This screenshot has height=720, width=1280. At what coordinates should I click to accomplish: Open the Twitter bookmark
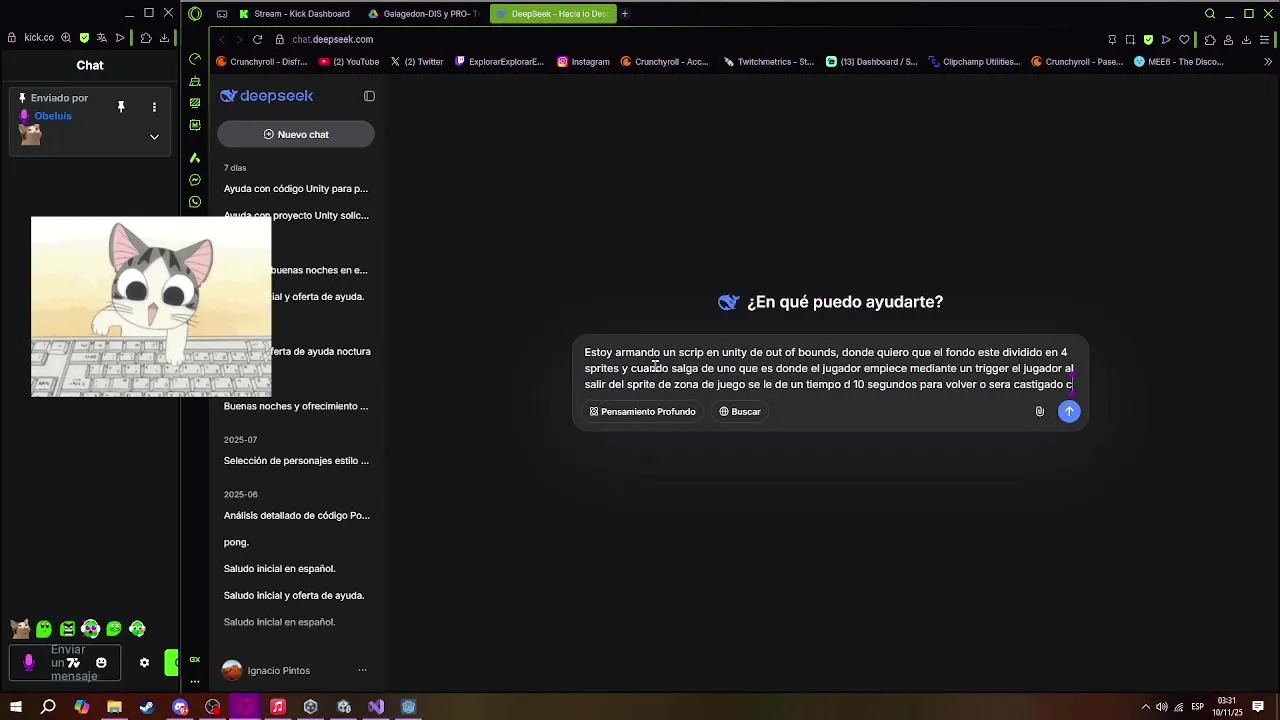(417, 61)
